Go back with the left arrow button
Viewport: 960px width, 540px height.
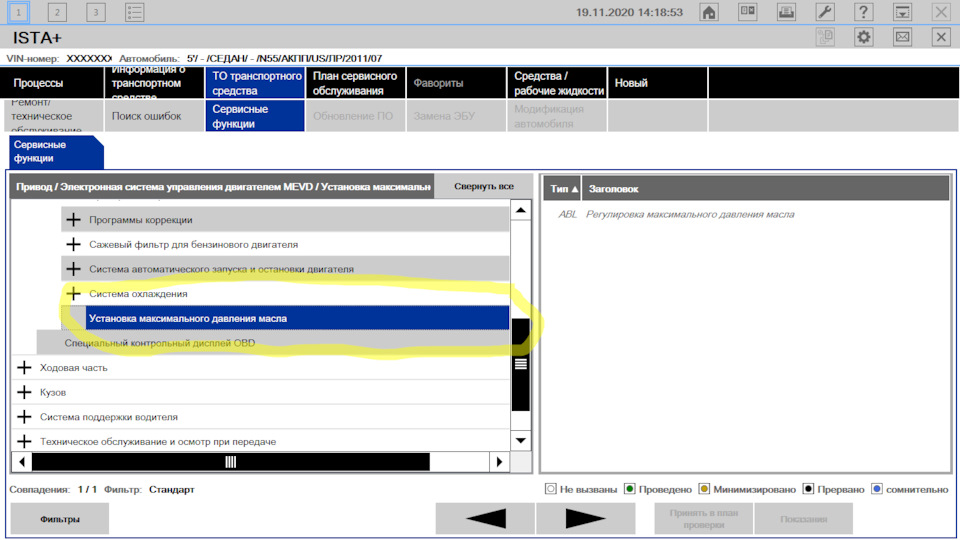485,519
